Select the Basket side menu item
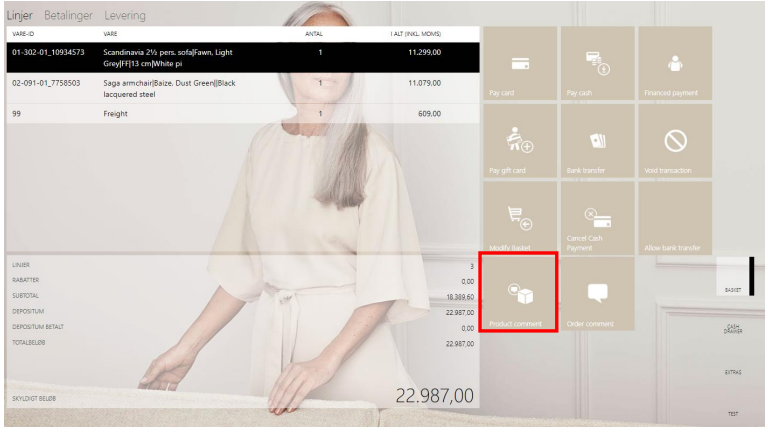 (x=733, y=278)
